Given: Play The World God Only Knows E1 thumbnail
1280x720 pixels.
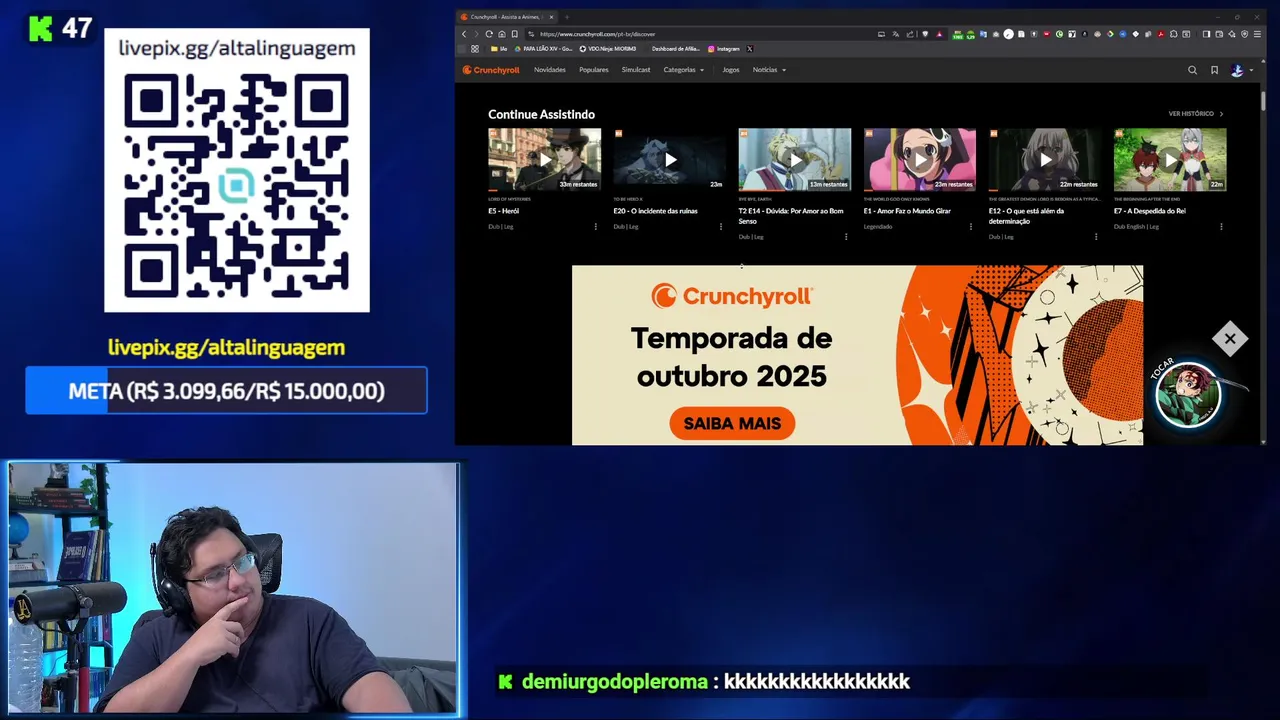Looking at the screenshot, I should point(919,159).
